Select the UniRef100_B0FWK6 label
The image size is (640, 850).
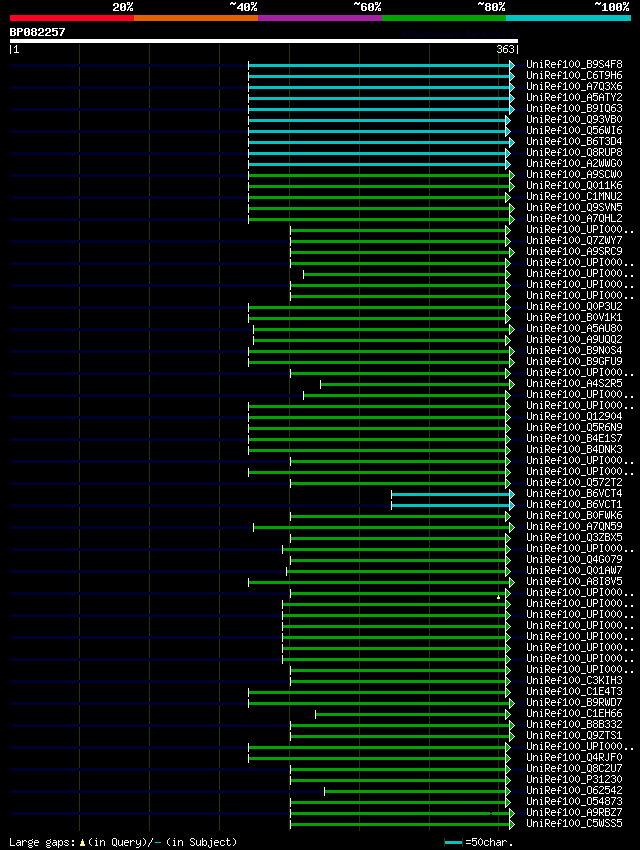[574, 515]
